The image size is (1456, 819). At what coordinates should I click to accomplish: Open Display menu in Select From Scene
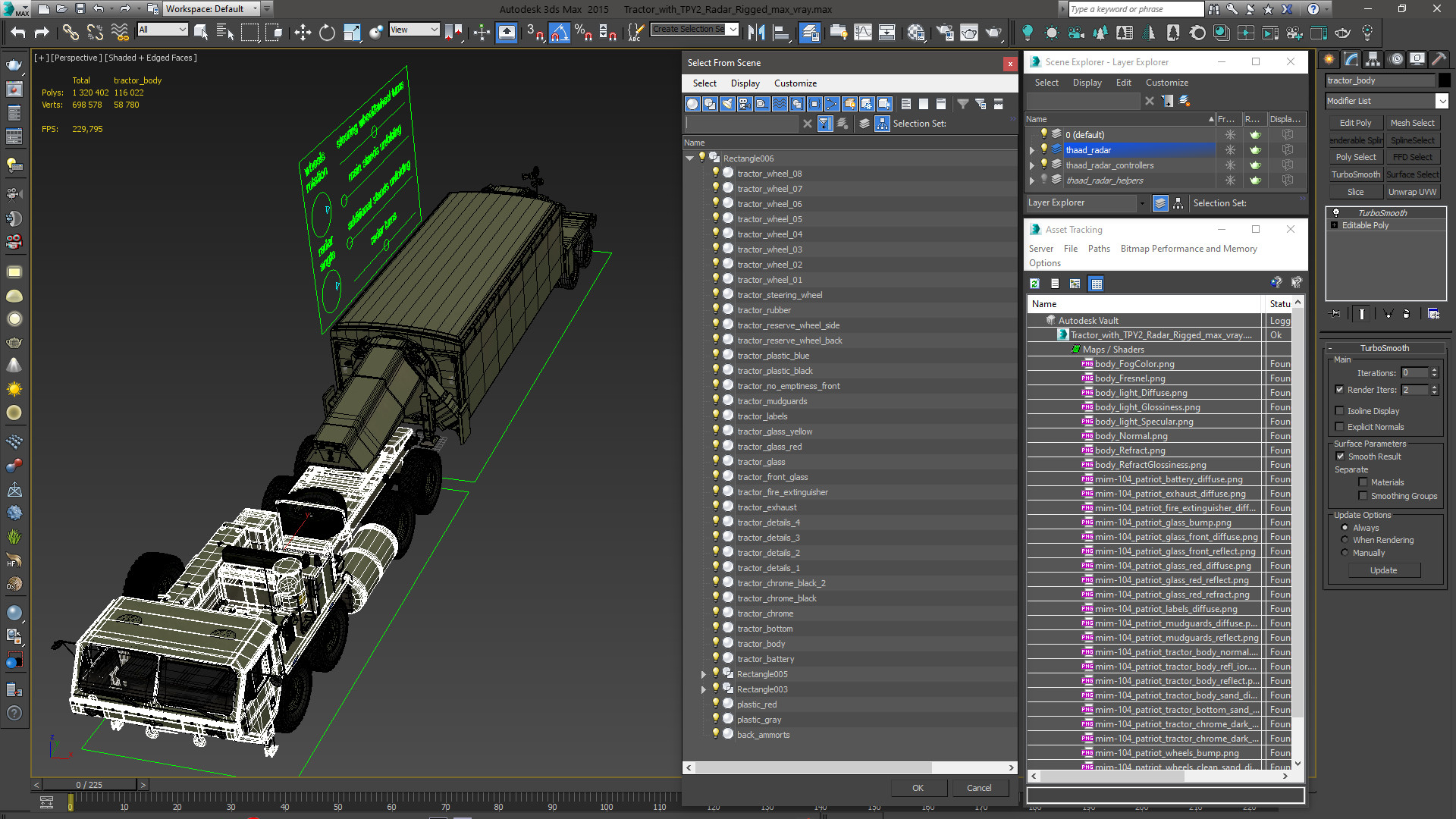745,83
